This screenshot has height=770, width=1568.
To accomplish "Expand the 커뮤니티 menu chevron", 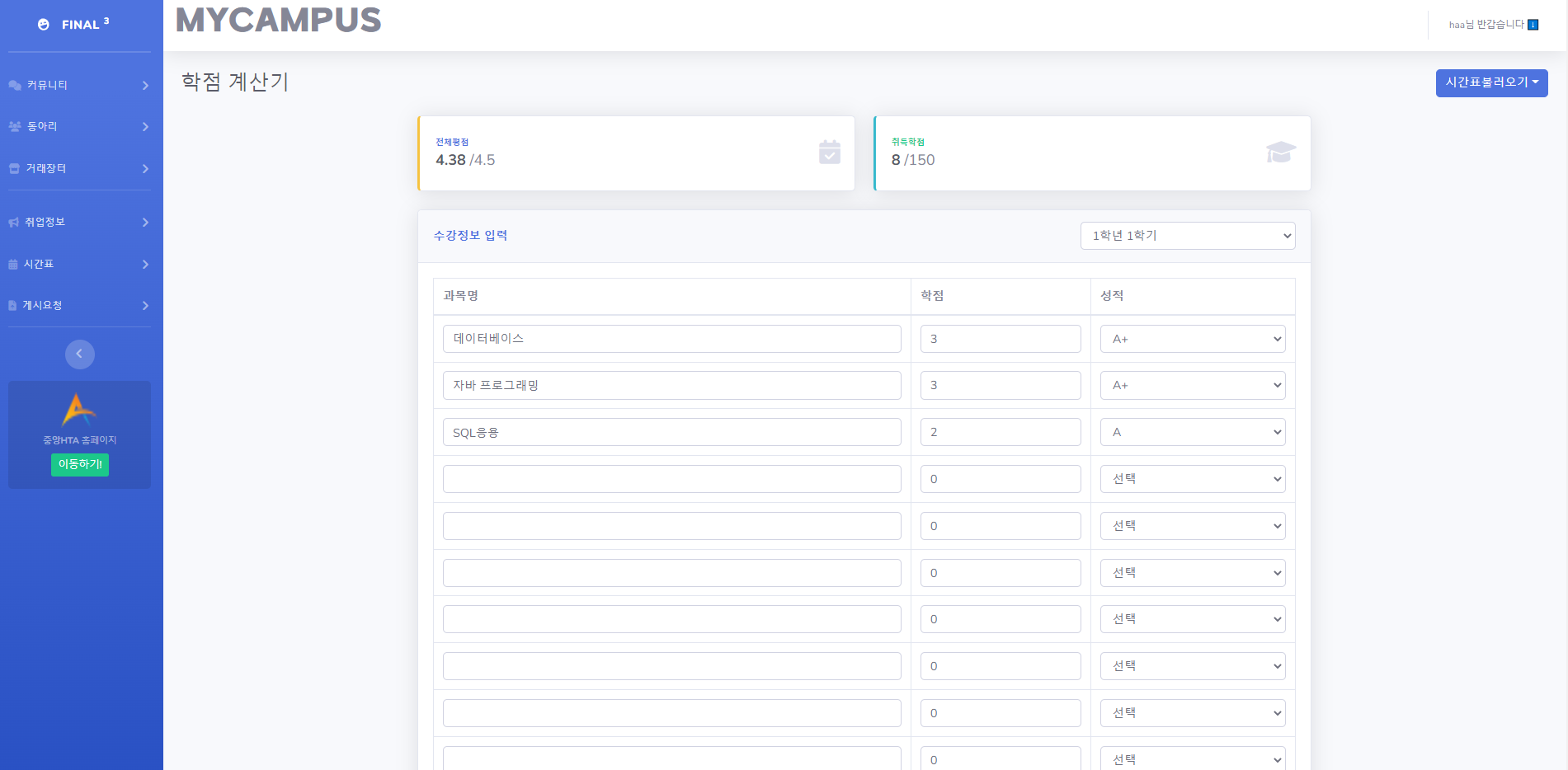I will point(145,84).
